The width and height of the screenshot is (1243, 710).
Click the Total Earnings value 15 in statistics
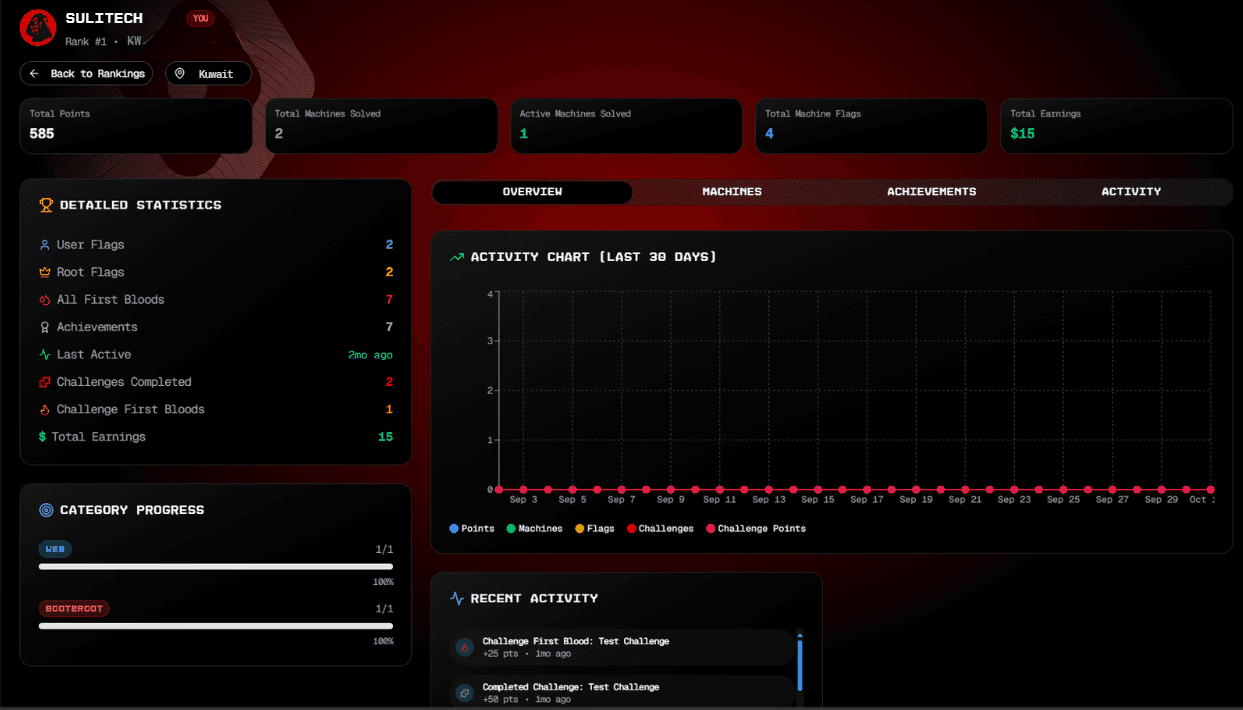pyautogui.click(x=386, y=437)
